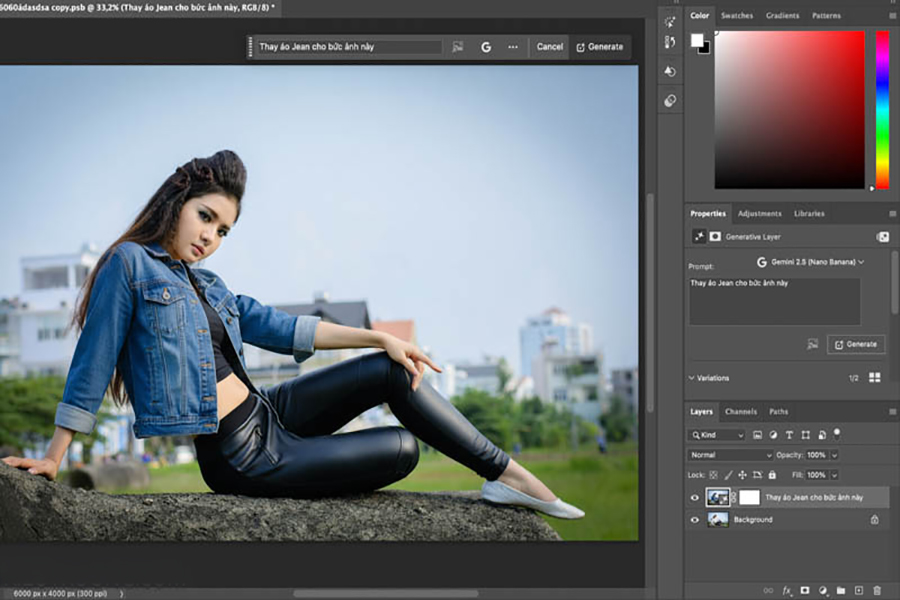
Task: Switch to the Channels tab
Action: point(741,412)
